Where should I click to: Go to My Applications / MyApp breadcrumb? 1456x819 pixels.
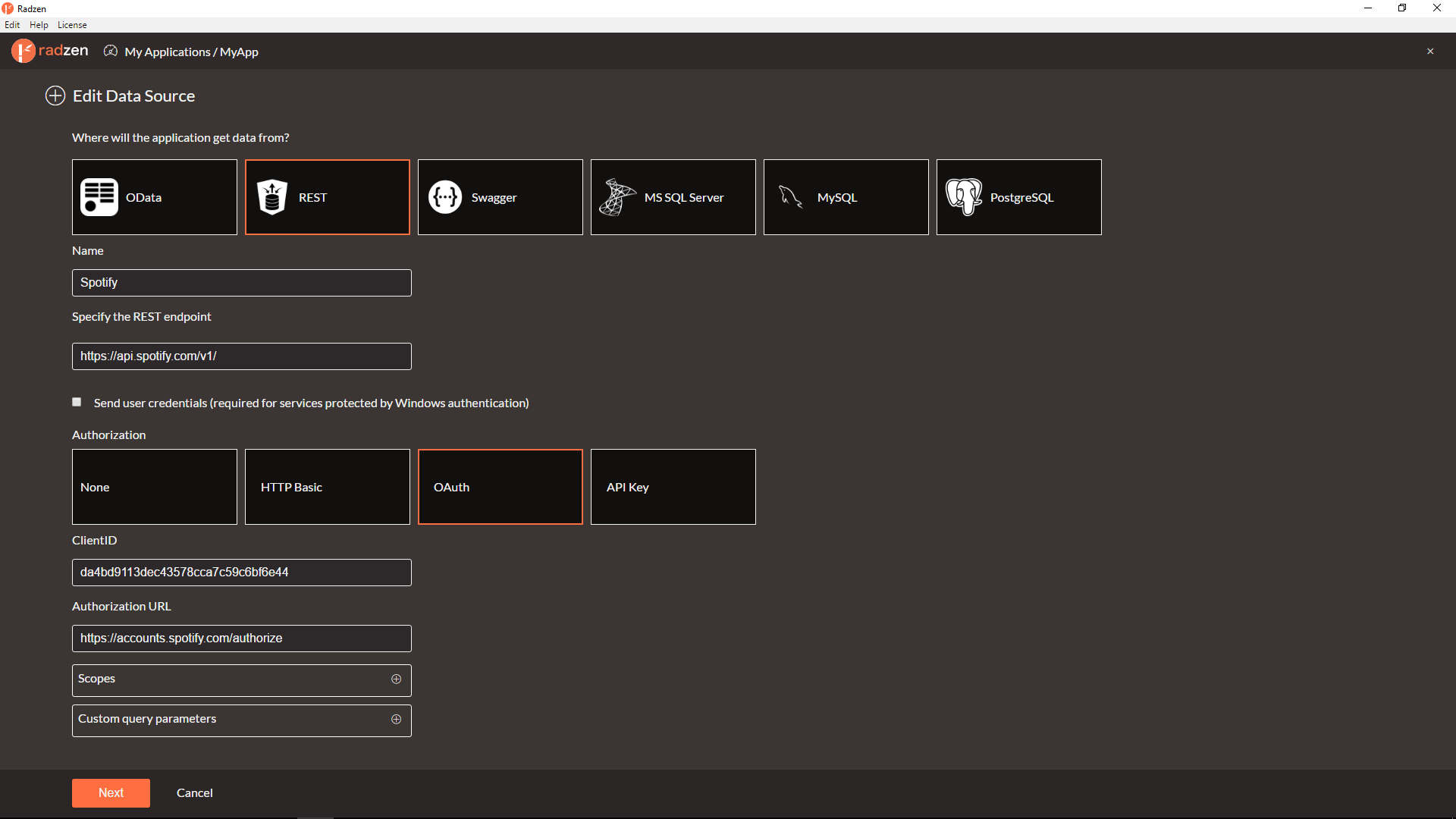pos(192,52)
